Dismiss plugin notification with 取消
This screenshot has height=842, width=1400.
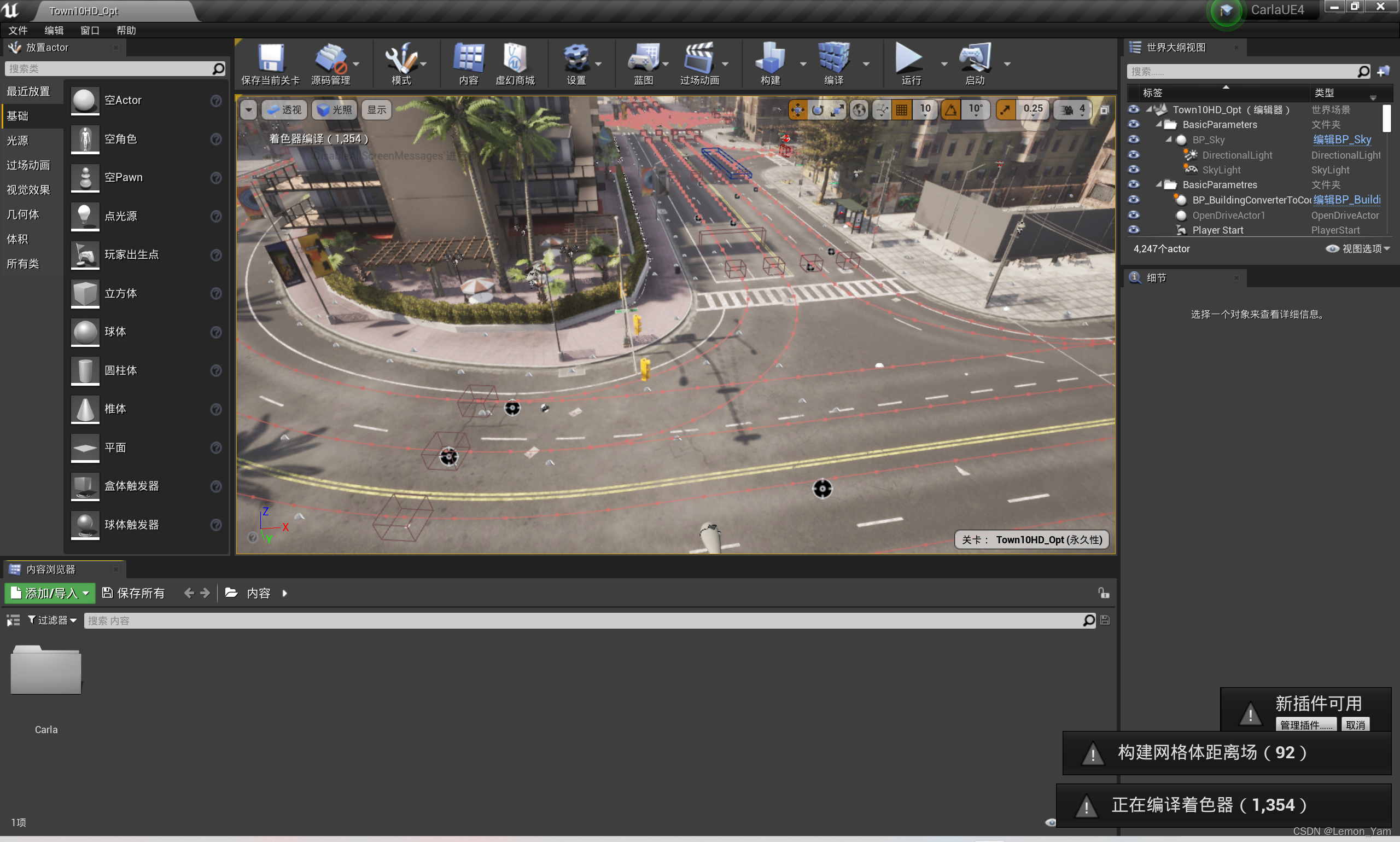pos(1355,724)
